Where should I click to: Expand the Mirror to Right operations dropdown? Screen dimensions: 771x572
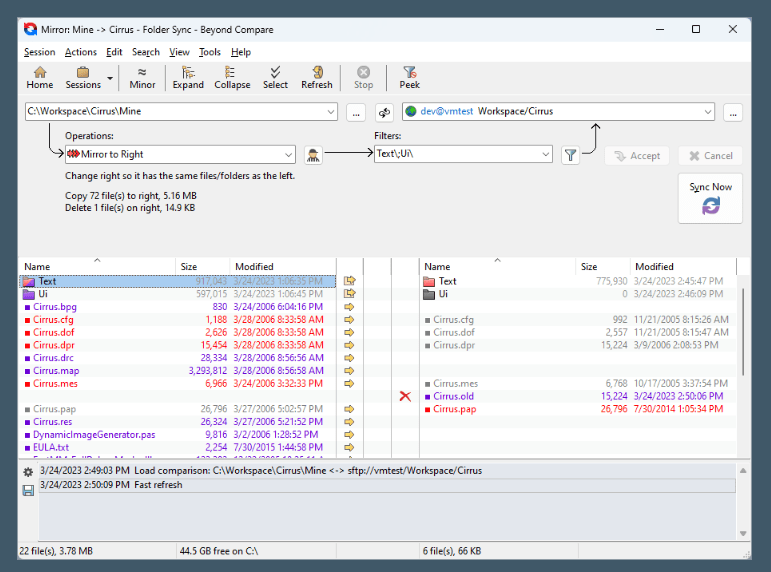(x=288, y=155)
